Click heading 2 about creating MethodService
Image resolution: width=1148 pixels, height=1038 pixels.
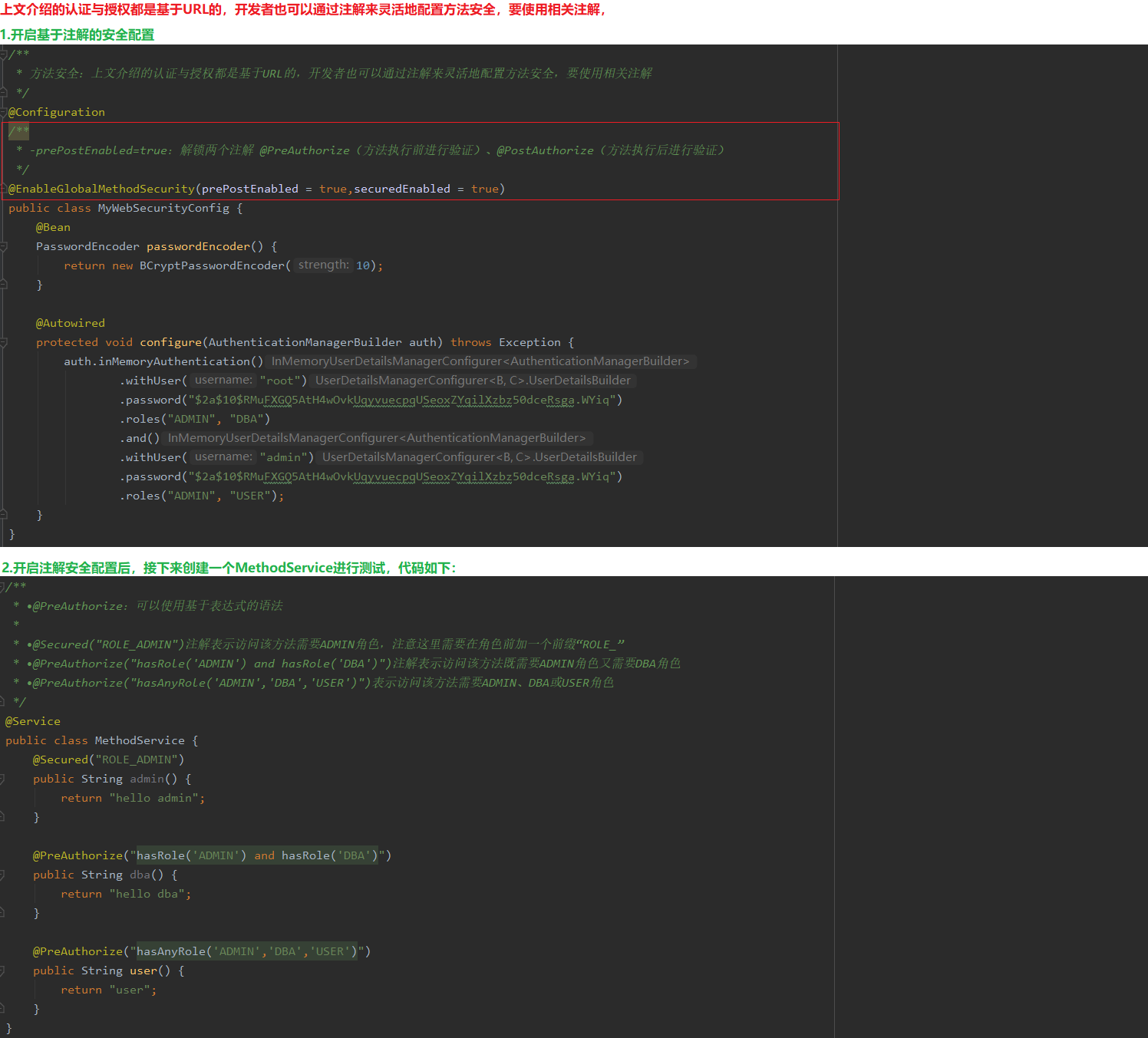click(x=229, y=568)
